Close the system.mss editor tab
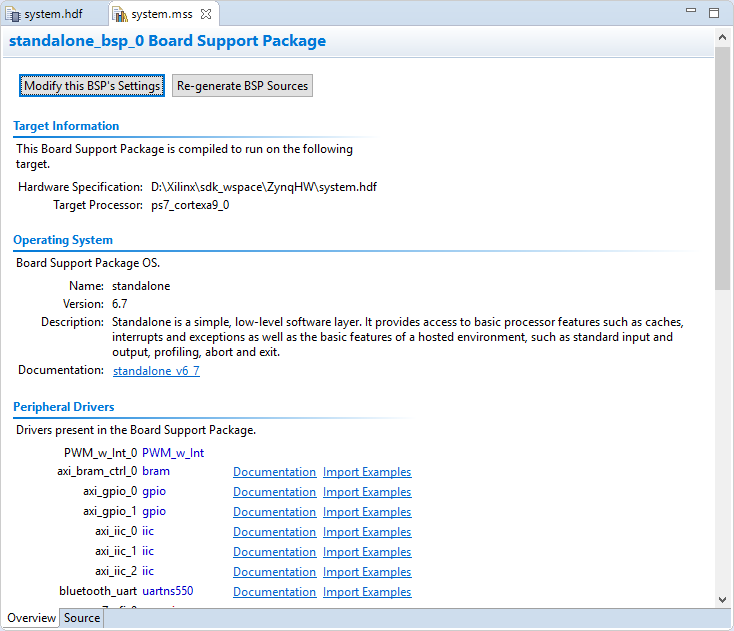Viewport: 734px width, 631px height. point(206,15)
